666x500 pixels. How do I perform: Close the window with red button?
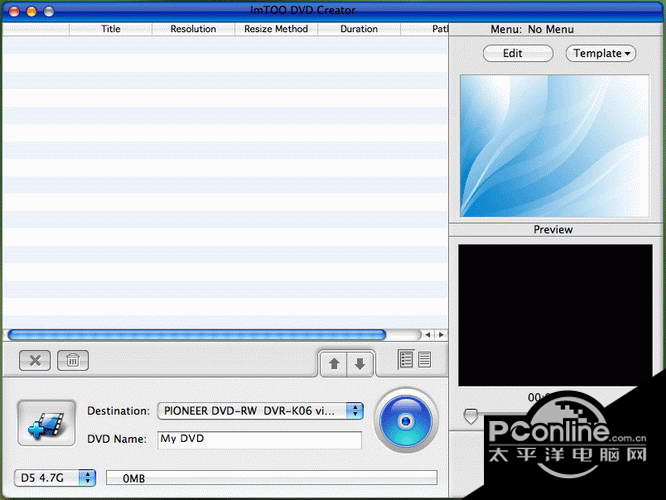[14, 11]
